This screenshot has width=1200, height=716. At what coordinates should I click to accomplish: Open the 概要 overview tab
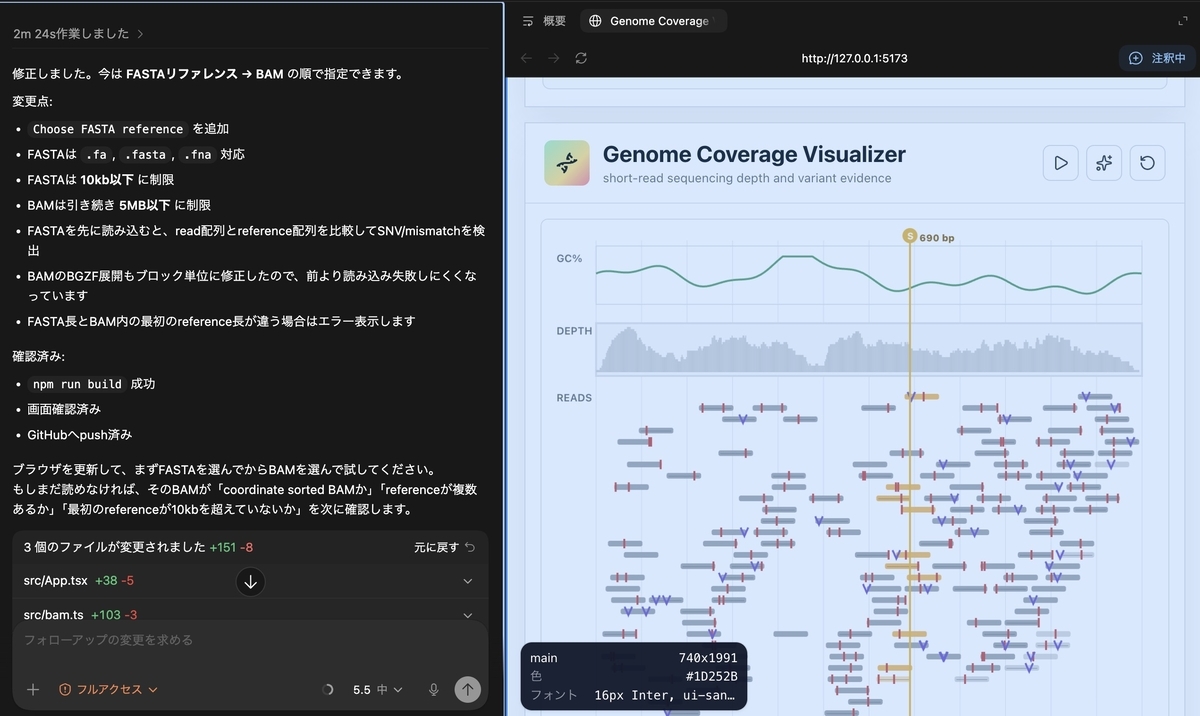[545, 21]
